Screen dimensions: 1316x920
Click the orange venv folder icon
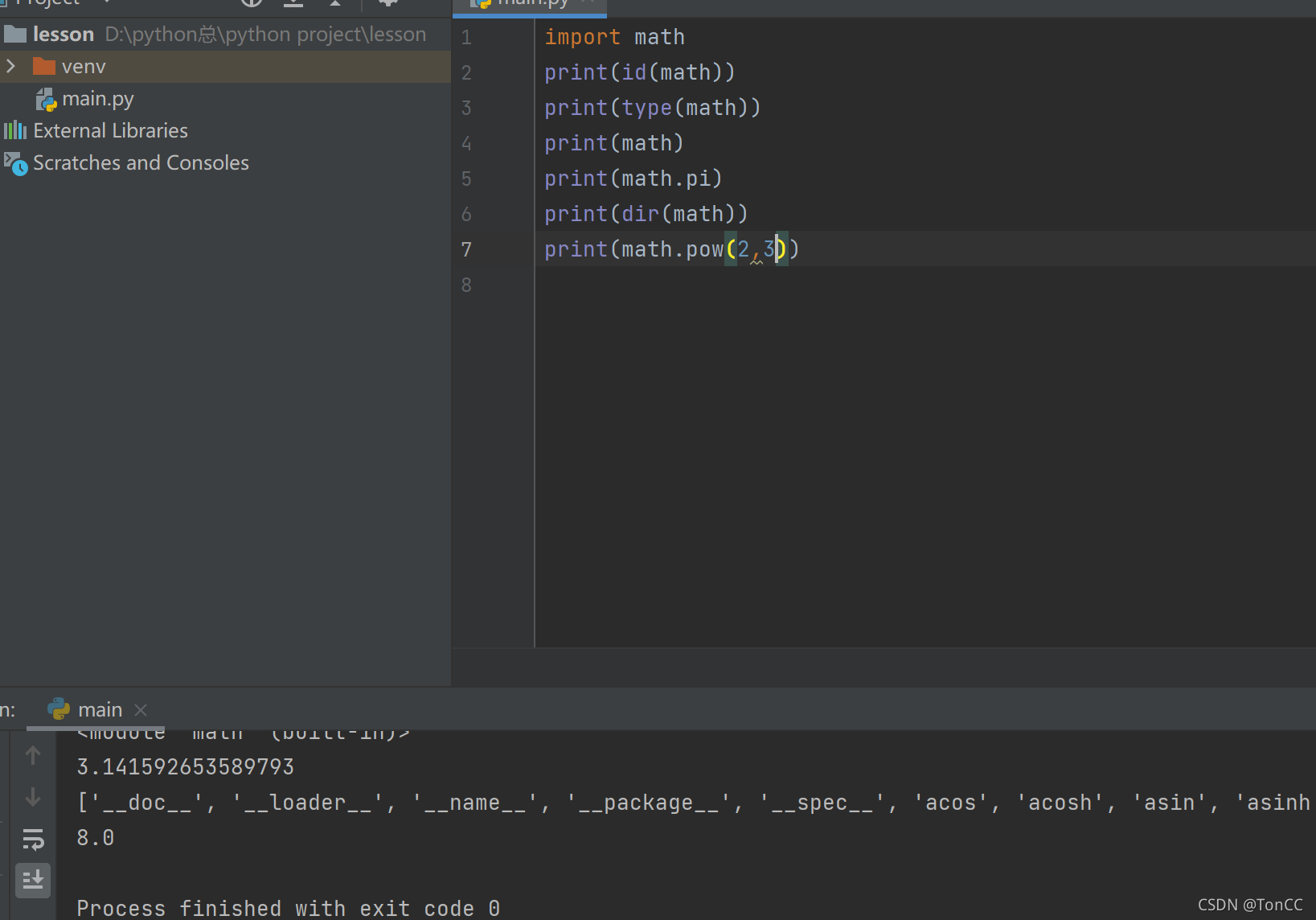point(44,66)
